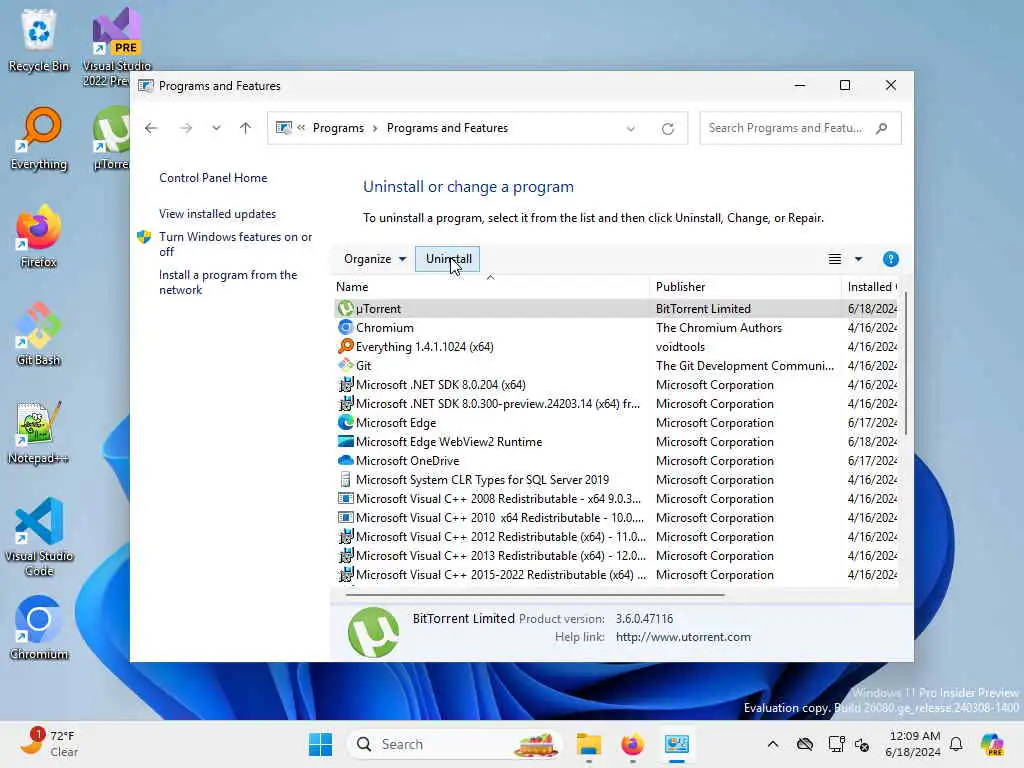Select the Chromium program row
Screen dimensions: 1024x768
[x=616, y=327]
